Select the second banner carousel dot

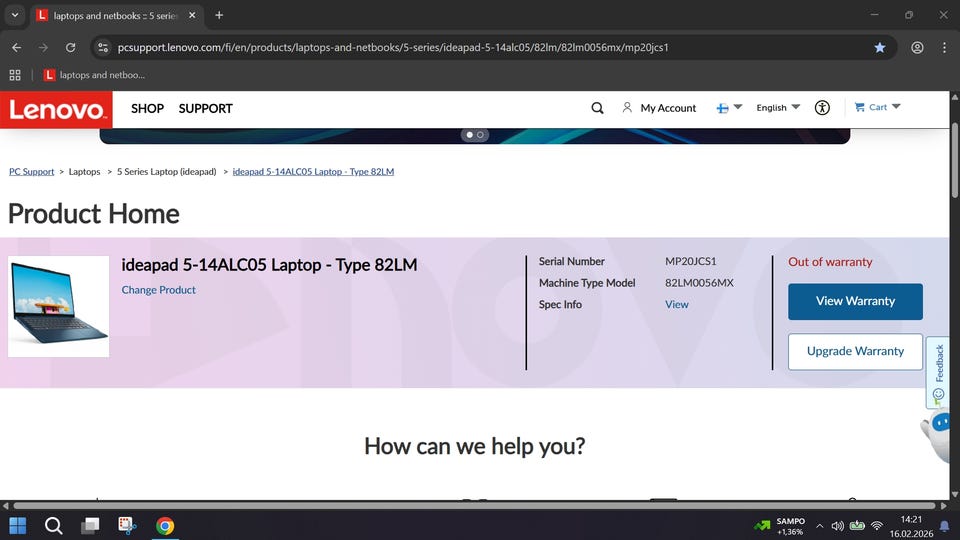click(x=481, y=135)
